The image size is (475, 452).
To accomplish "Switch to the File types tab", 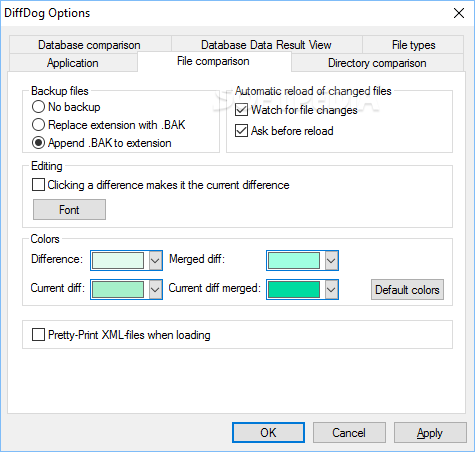I will [x=414, y=45].
